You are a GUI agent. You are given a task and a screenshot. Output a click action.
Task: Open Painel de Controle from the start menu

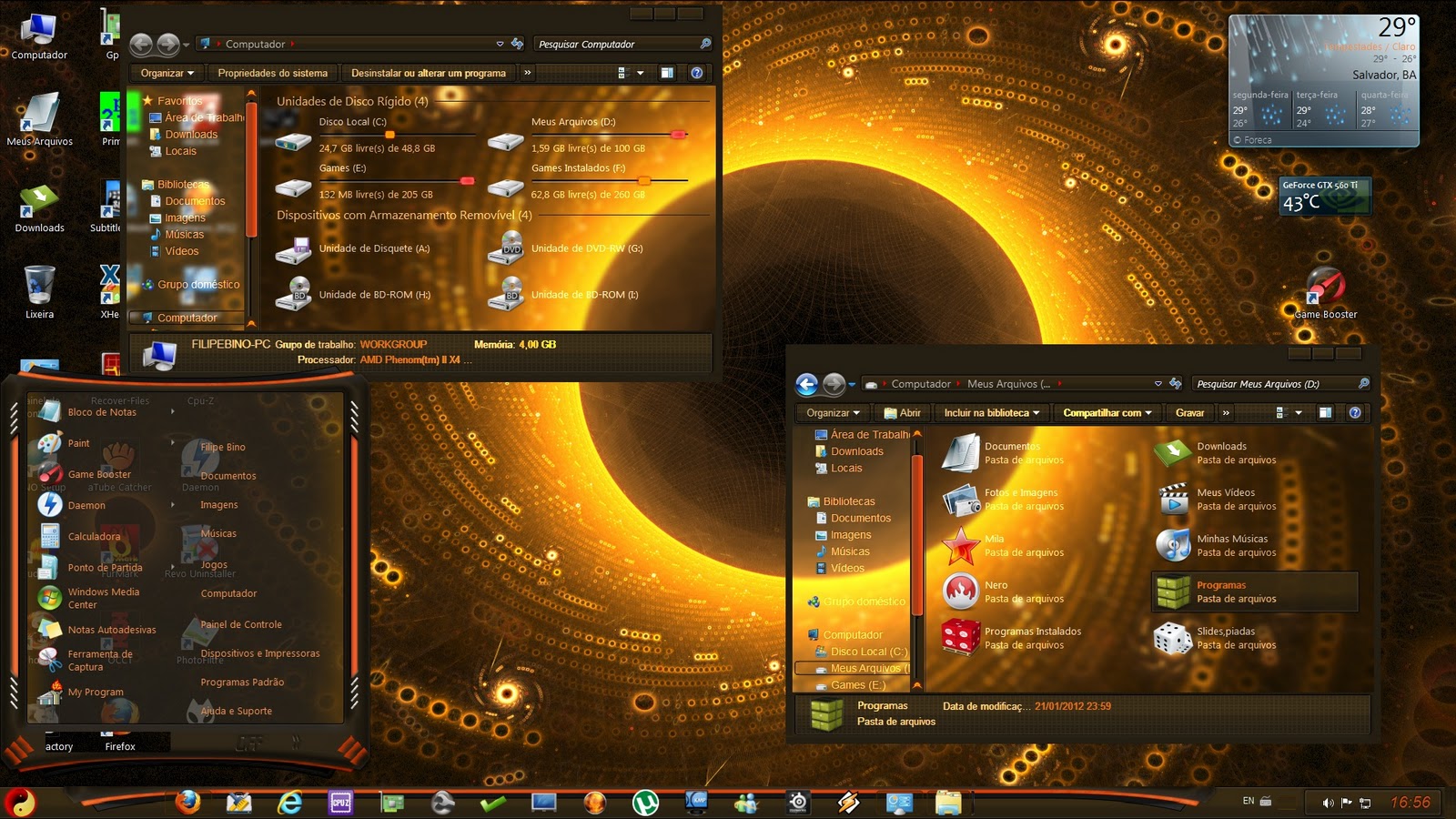[240, 624]
